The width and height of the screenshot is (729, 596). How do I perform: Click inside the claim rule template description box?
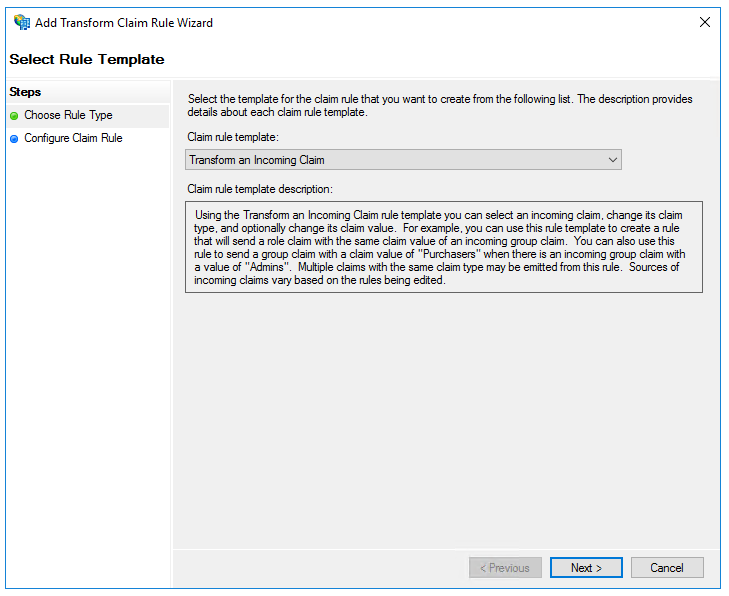click(x=444, y=247)
